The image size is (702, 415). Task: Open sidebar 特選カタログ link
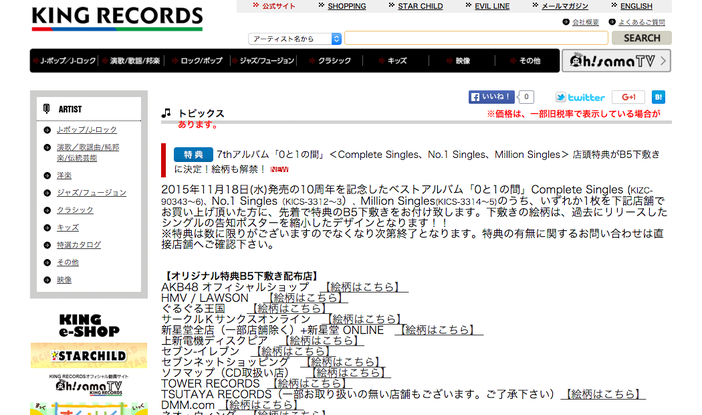78,245
